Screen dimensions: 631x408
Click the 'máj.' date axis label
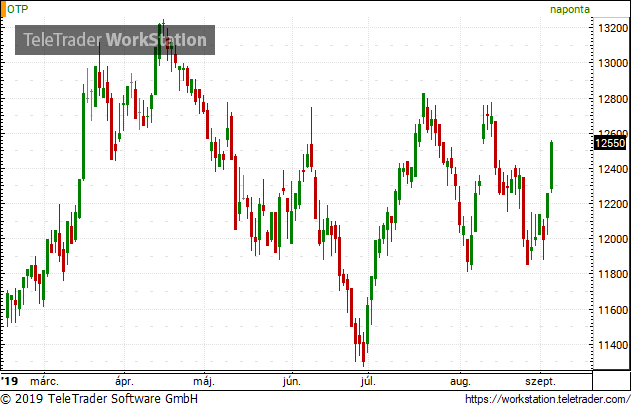[x=204, y=381]
